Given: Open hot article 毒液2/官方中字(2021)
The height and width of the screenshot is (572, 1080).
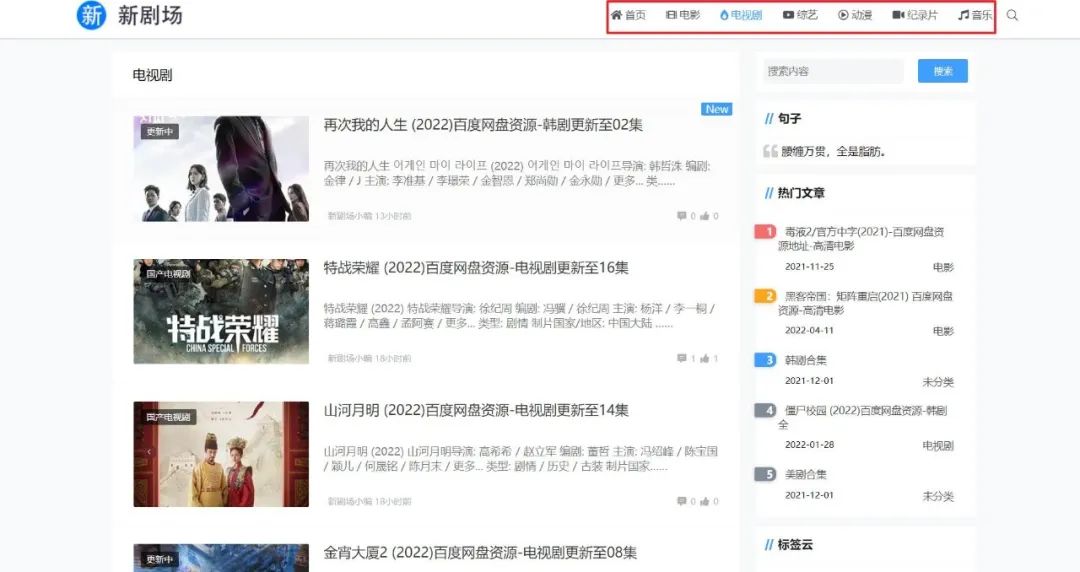Looking at the screenshot, I should [862, 238].
